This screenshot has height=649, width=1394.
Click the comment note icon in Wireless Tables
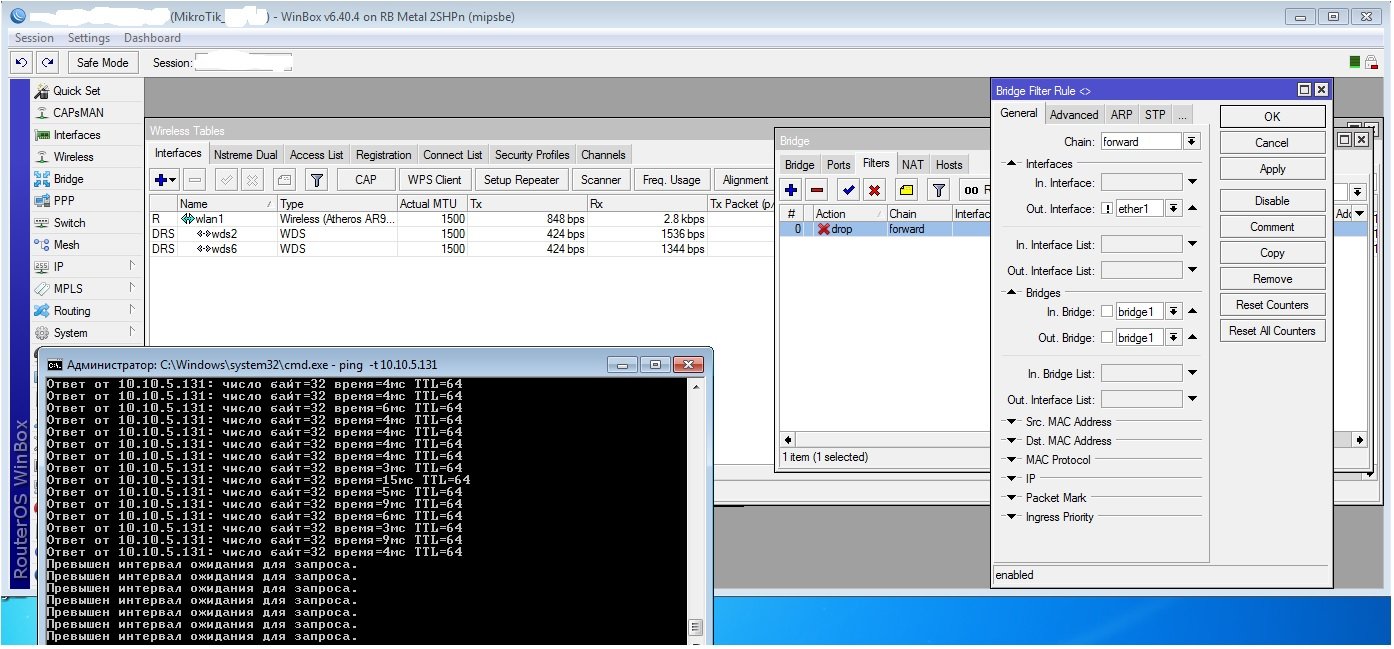pos(284,180)
